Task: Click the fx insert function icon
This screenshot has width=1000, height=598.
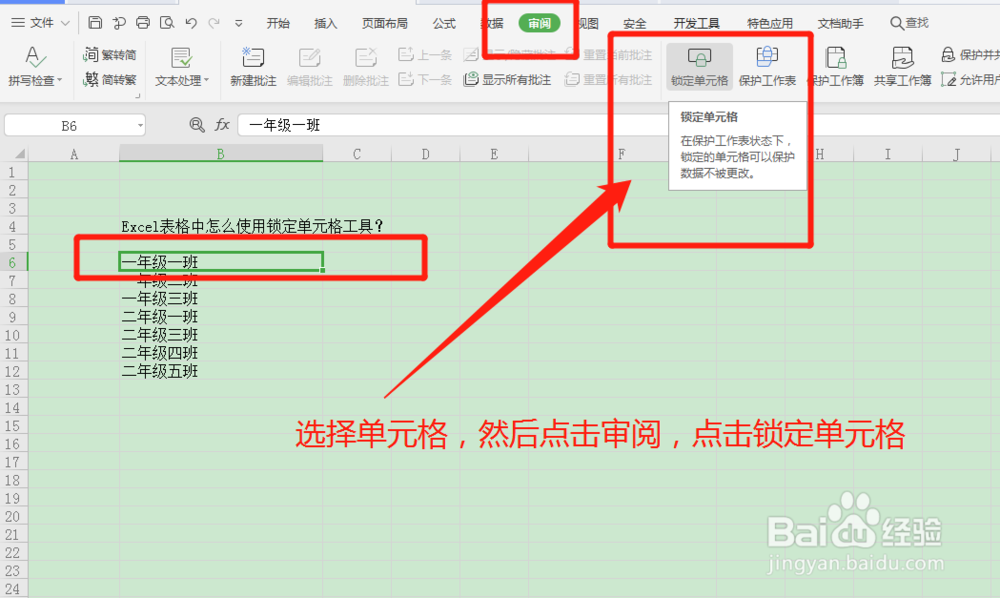Action: [221, 125]
